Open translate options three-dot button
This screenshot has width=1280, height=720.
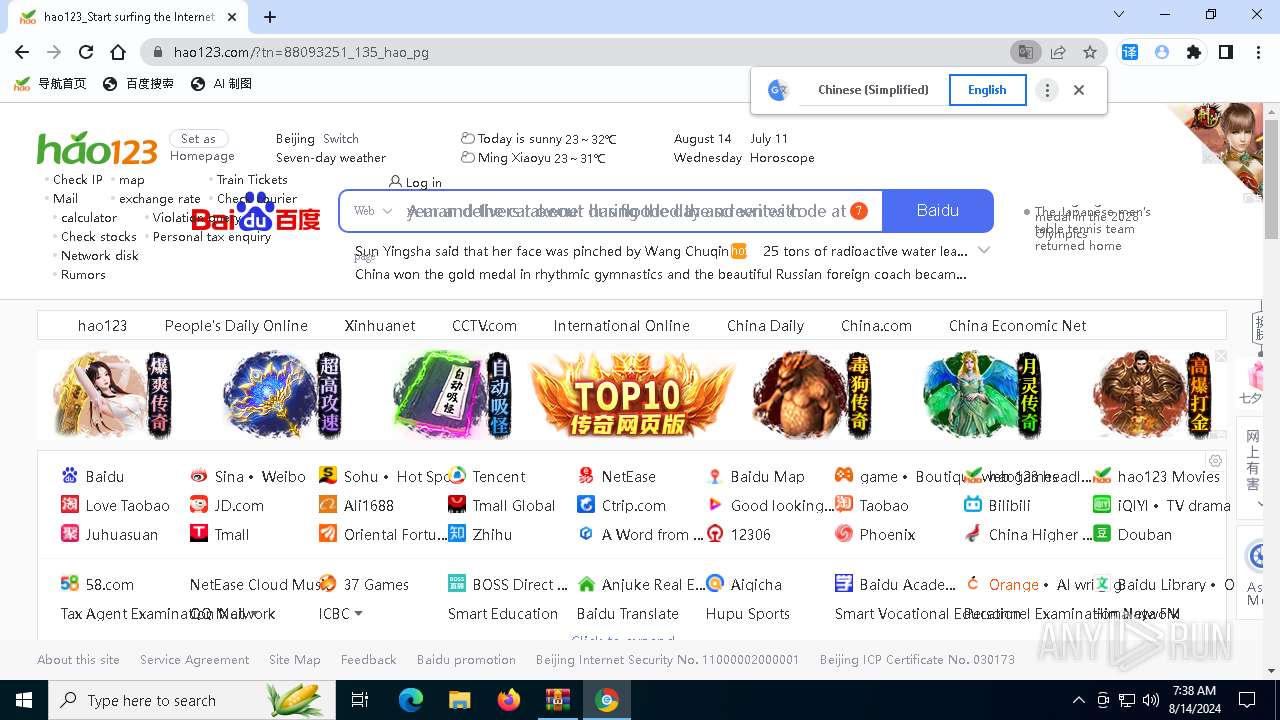1047,90
